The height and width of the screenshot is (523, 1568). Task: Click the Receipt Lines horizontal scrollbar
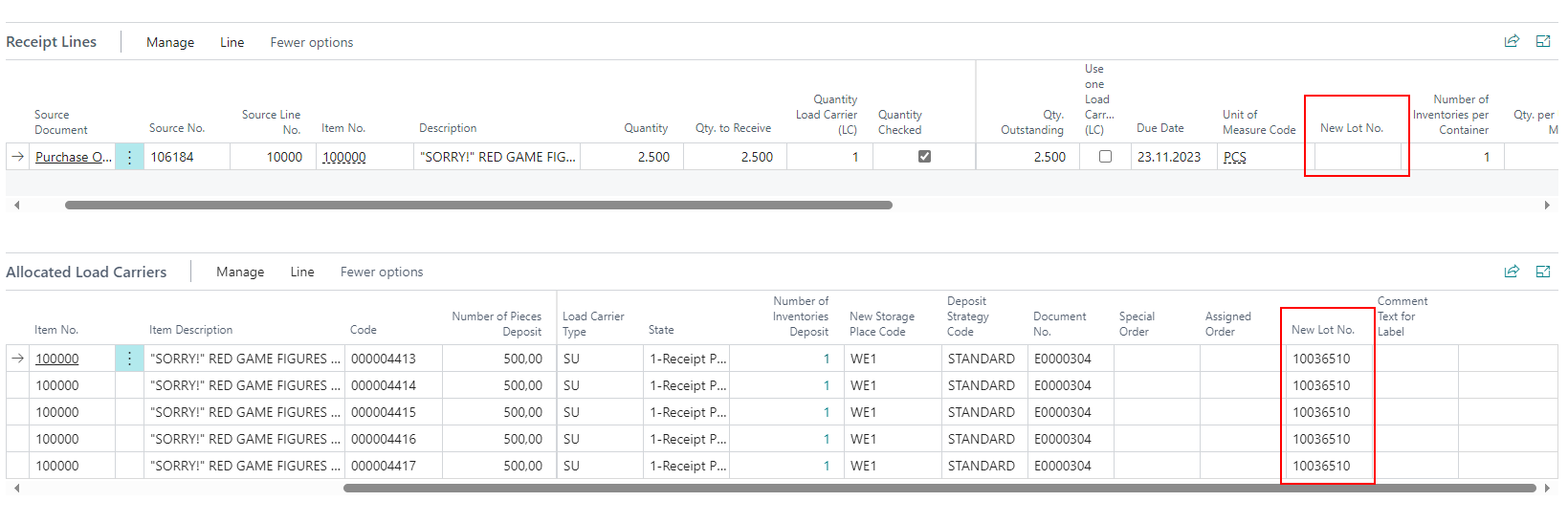pos(478,205)
